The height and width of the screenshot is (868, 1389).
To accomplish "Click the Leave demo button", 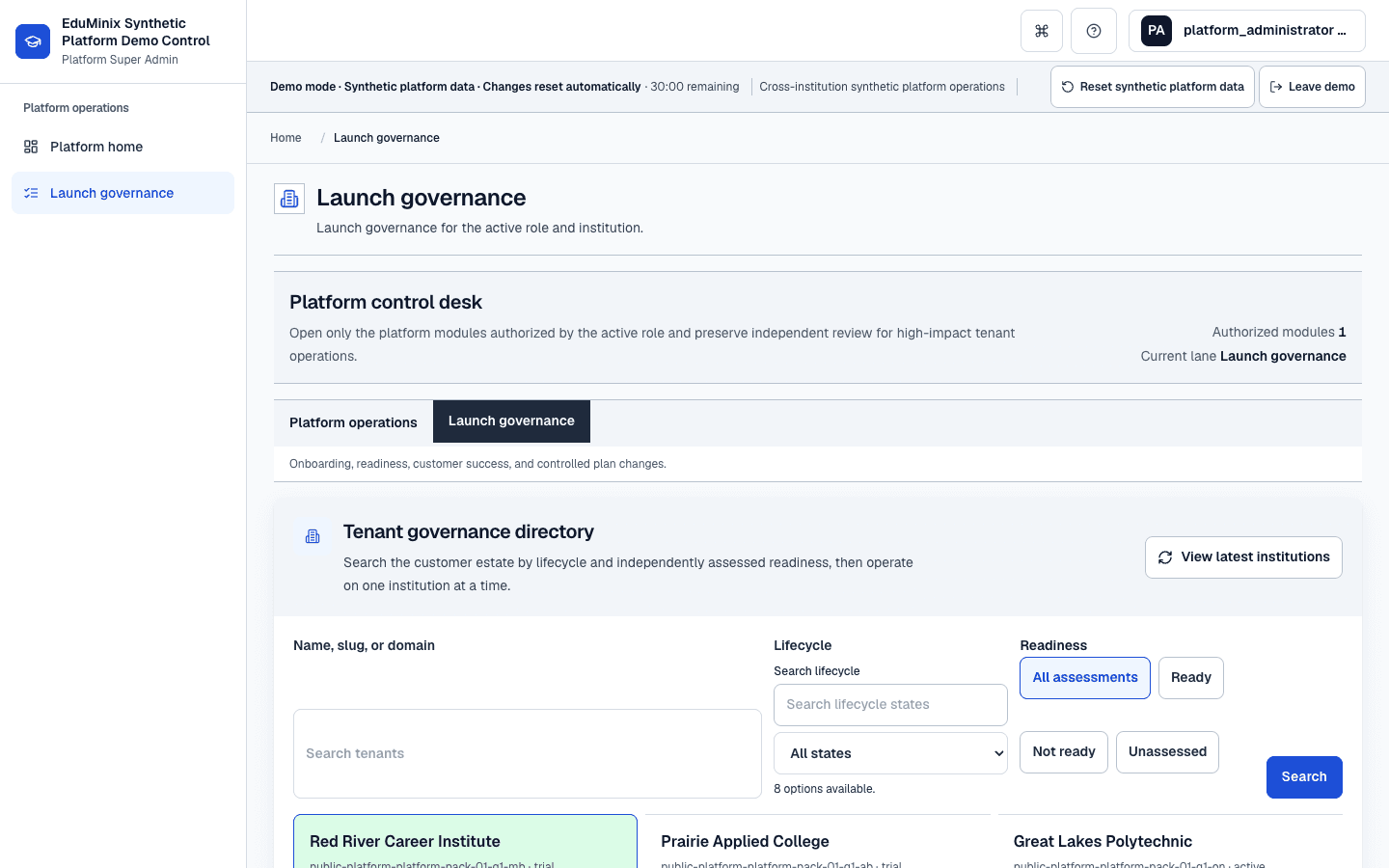I will [x=1312, y=87].
